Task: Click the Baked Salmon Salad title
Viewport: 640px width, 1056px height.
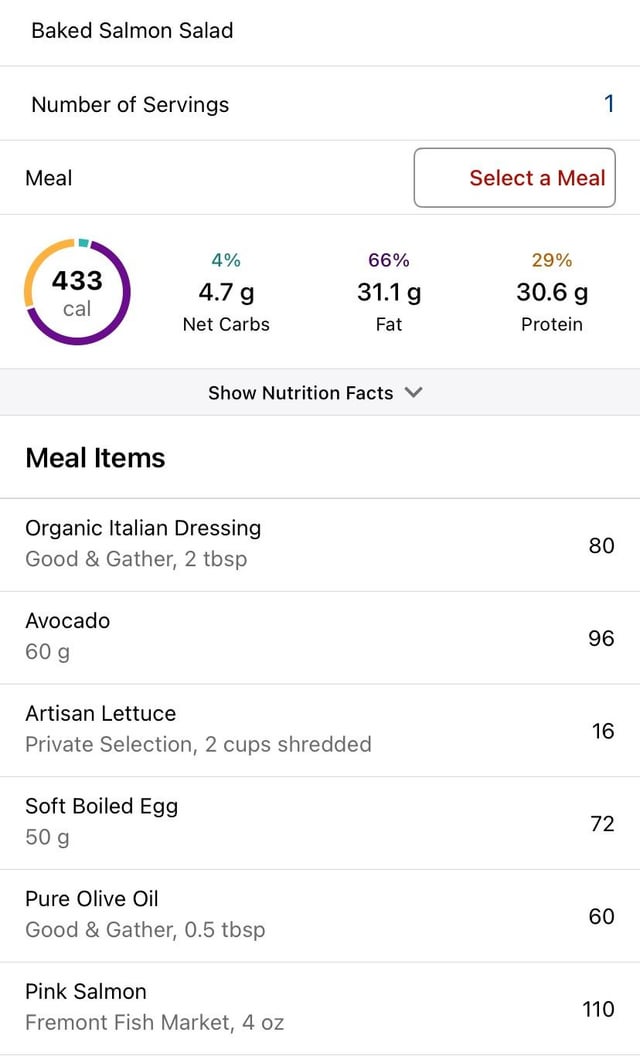Action: pos(132,30)
